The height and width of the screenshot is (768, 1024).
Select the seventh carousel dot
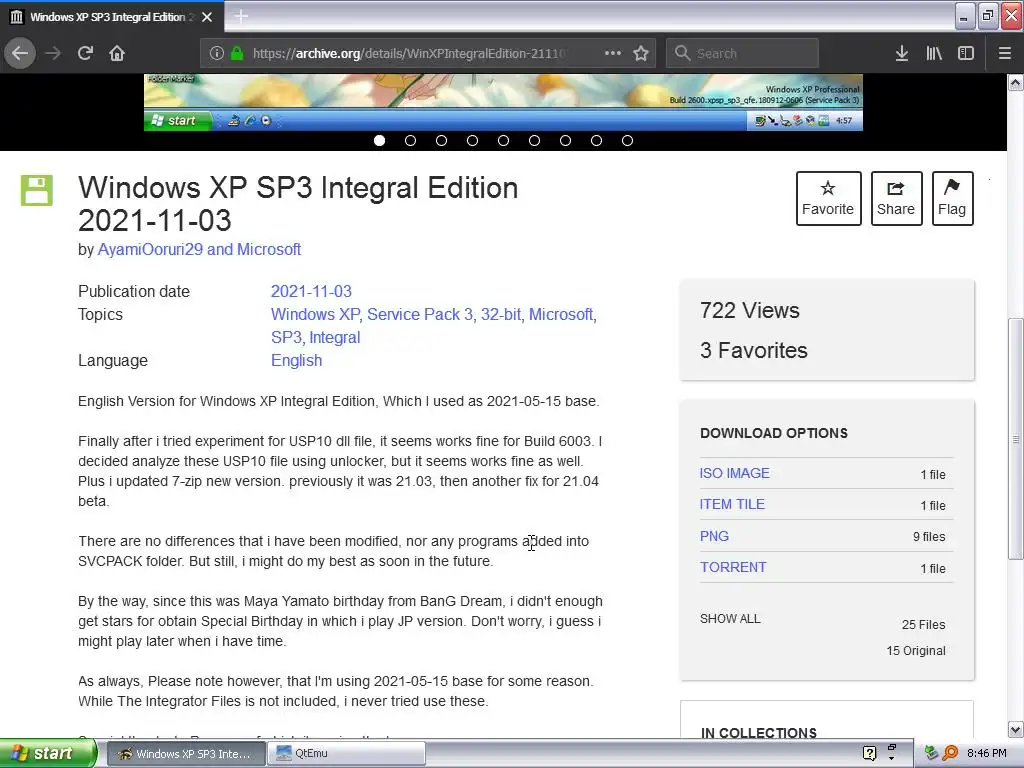coord(566,140)
